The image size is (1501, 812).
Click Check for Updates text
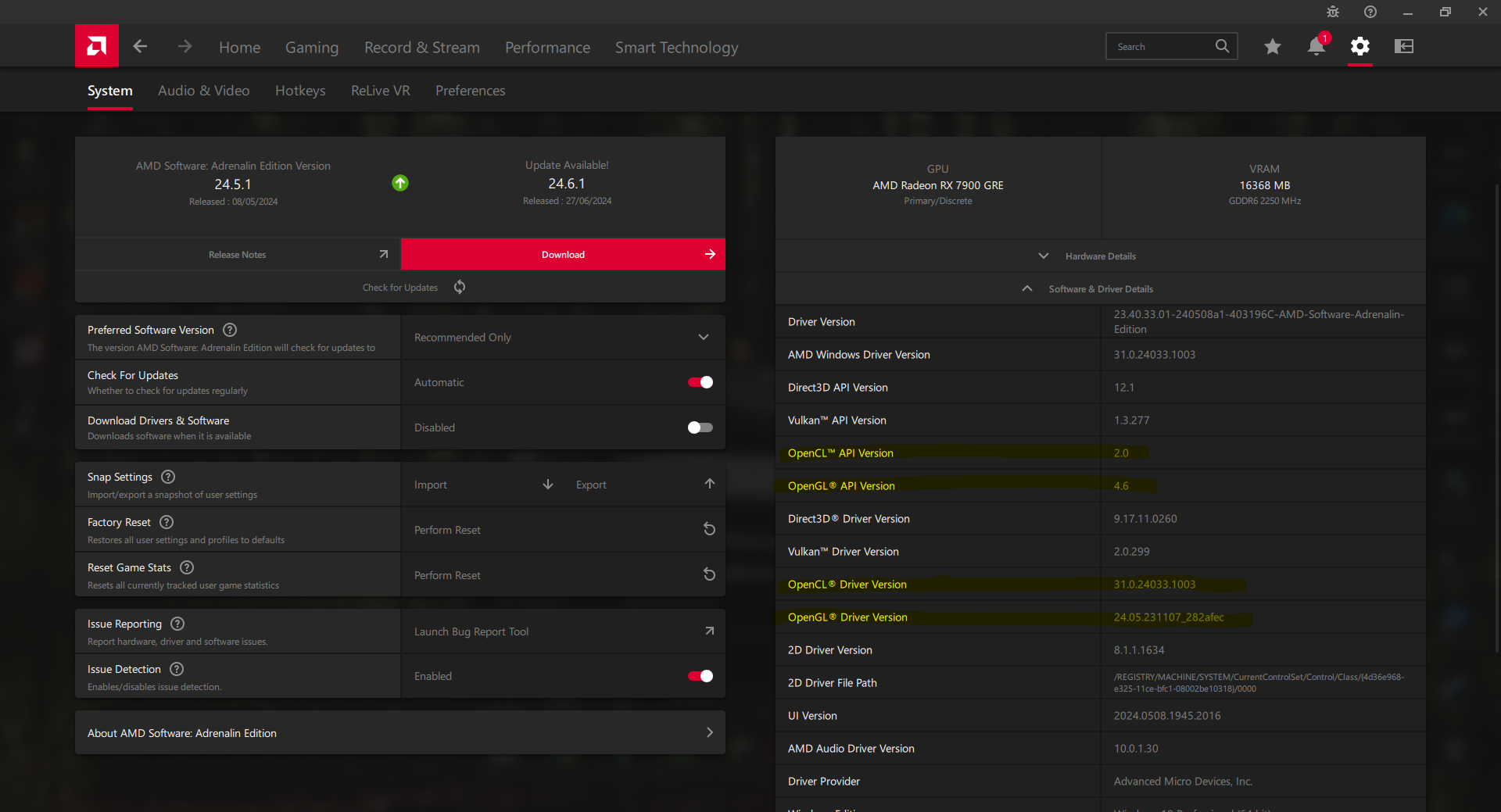pyautogui.click(x=400, y=288)
